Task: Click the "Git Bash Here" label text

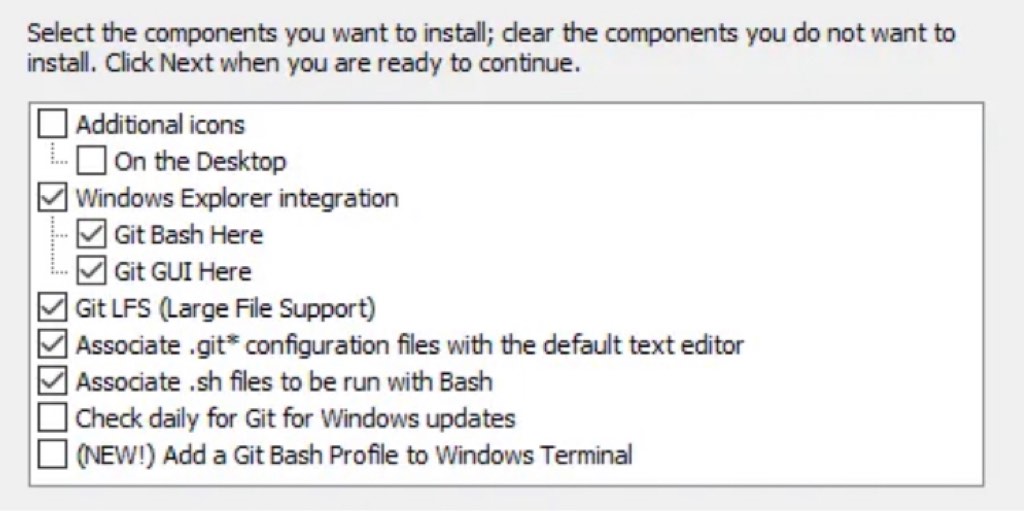Action: (x=188, y=235)
